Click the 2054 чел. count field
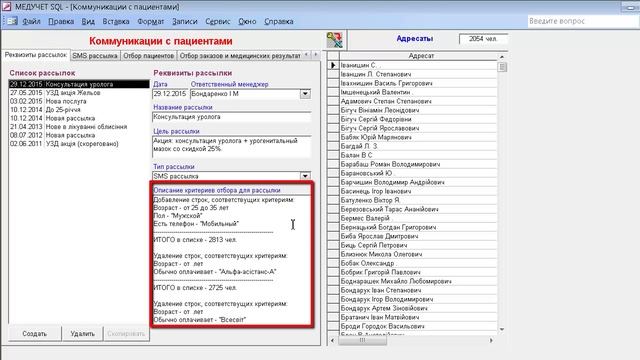The width and height of the screenshot is (640, 360). tap(483, 39)
